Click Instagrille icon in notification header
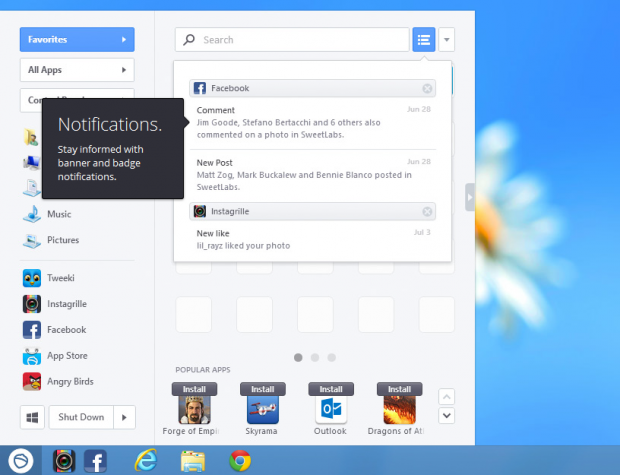Screen dimensions: 620x475 click(200, 212)
